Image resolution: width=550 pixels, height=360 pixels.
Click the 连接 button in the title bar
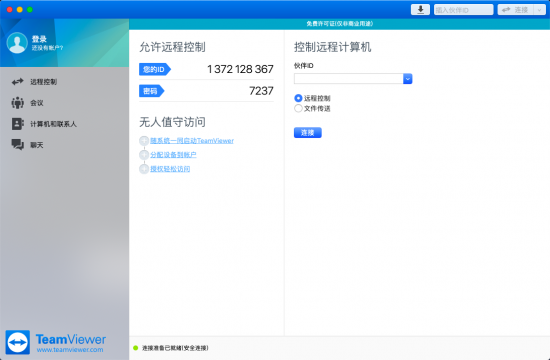tap(516, 10)
